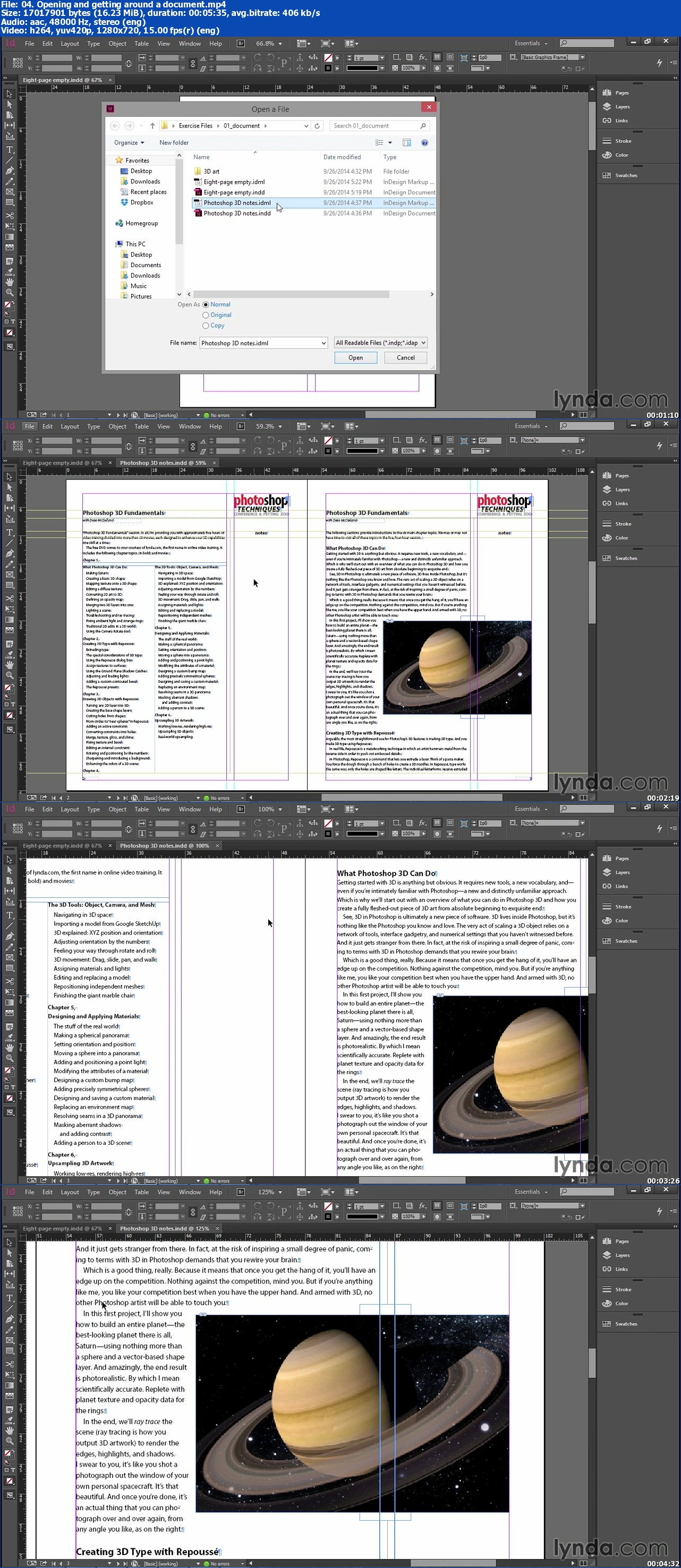Choose the Pencil tool in the 66.8% zoom frame
Viewport: 681px width, 1568px height.
point(10,181)
